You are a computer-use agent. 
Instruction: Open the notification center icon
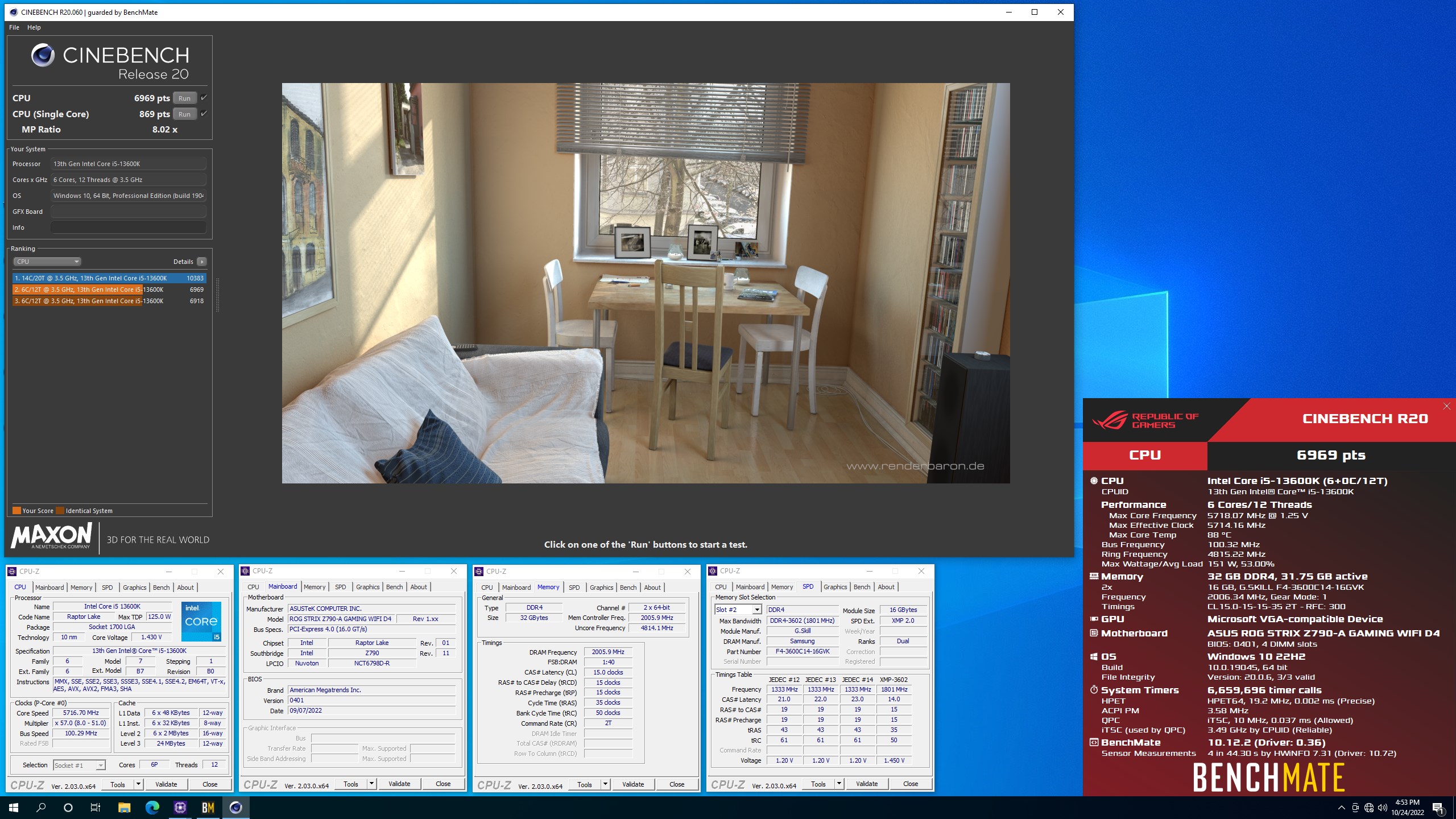click(1438, 808)
